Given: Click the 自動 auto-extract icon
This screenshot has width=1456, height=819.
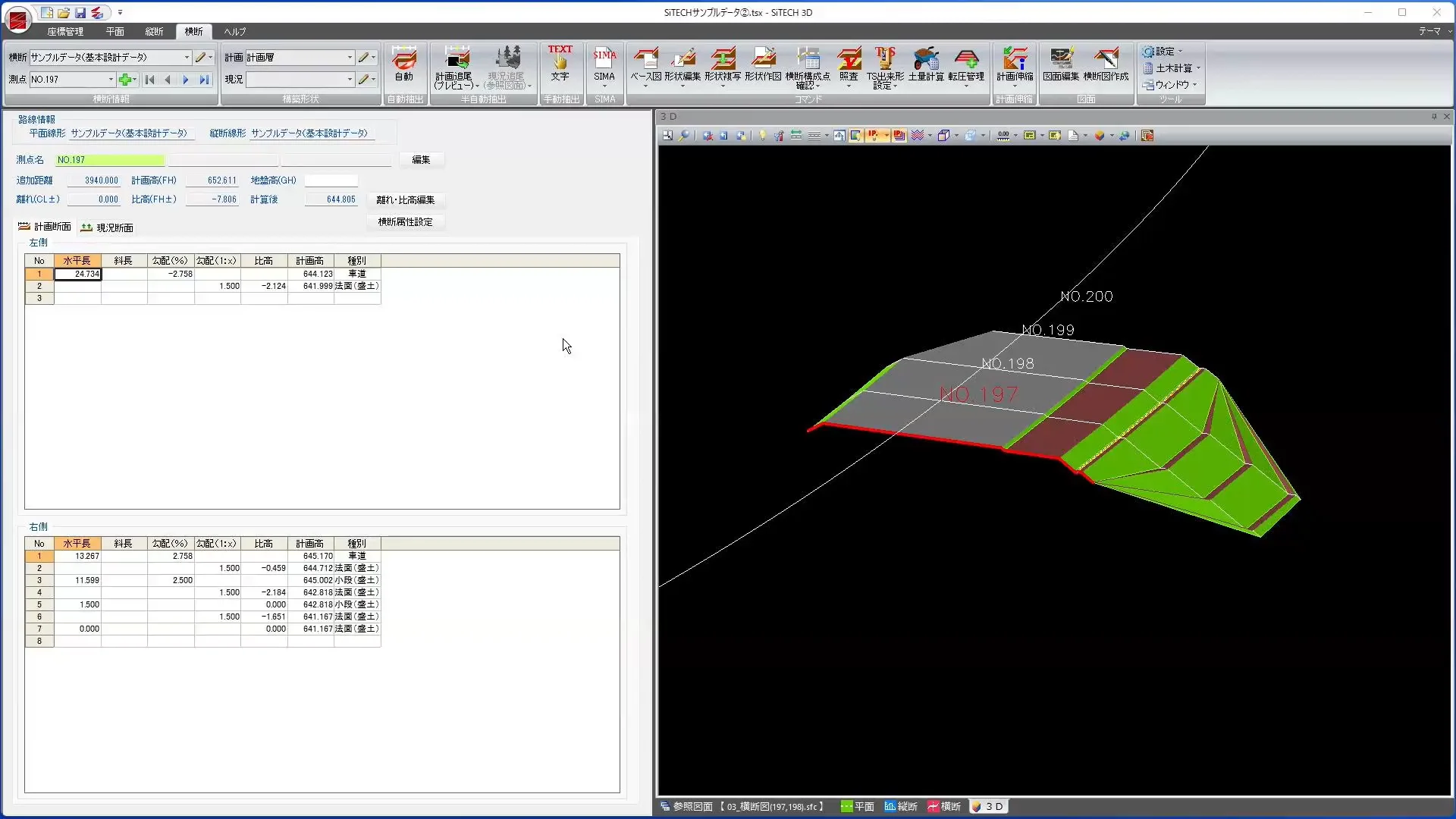Looking at the screenshot, I should (x=404, y=64).
